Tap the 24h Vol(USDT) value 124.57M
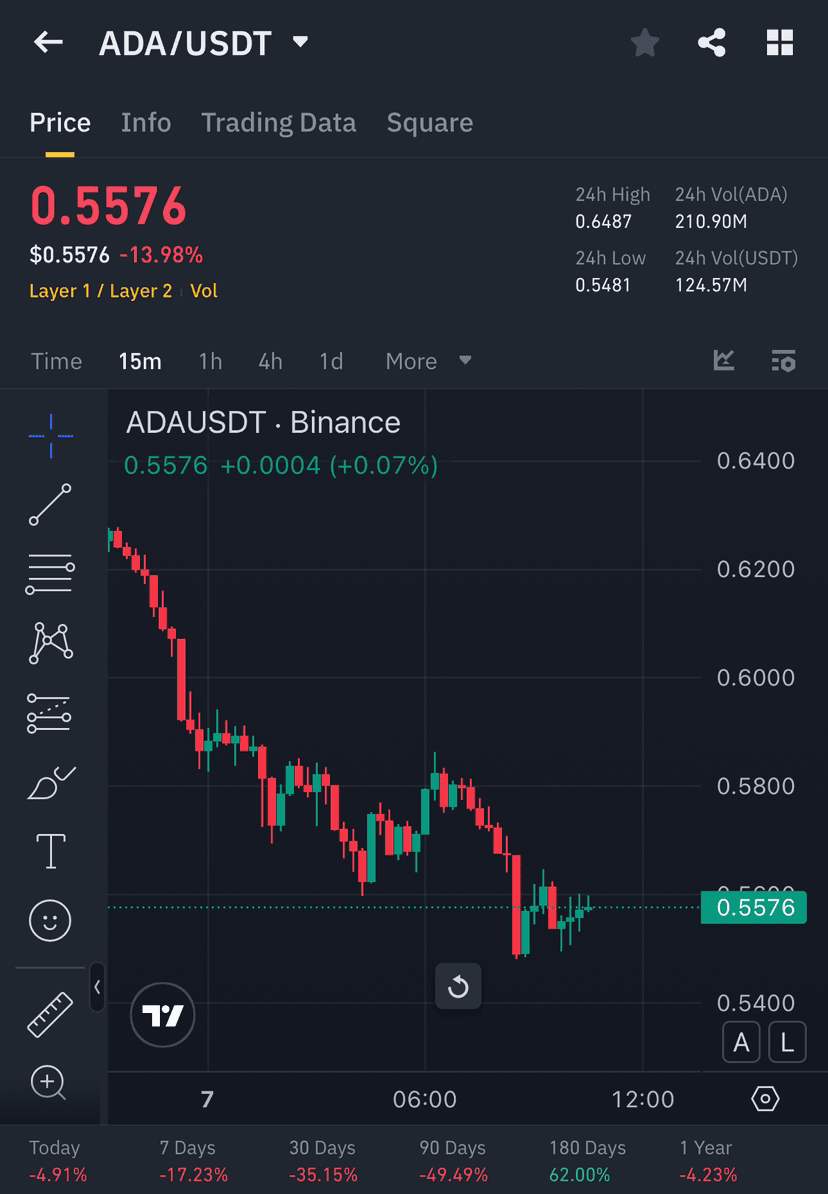The height and width of the screenshot is (1194, 828). click(x=711, y=286)
